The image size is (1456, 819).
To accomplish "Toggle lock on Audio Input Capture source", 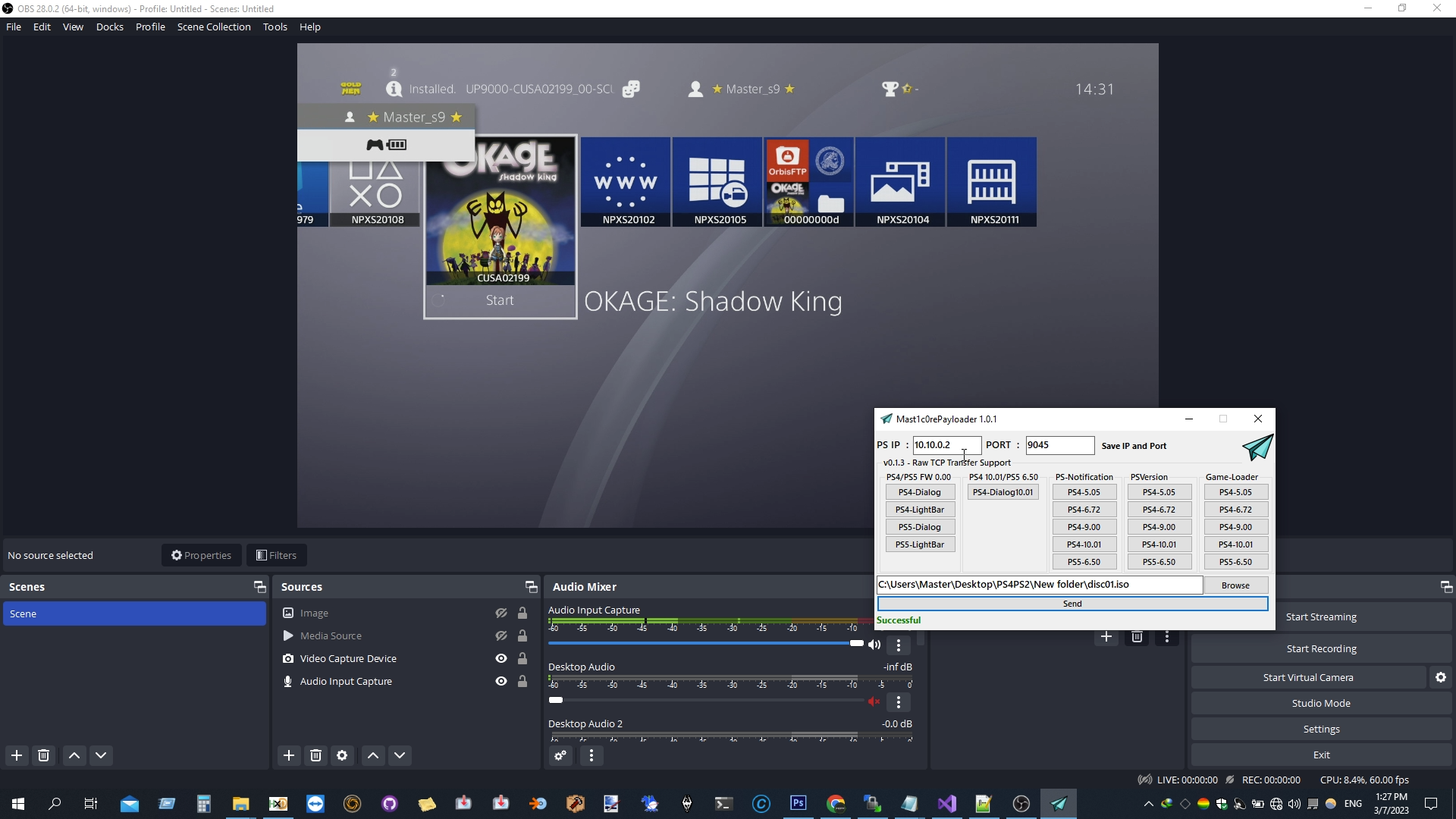I will [x=522, y=681].
